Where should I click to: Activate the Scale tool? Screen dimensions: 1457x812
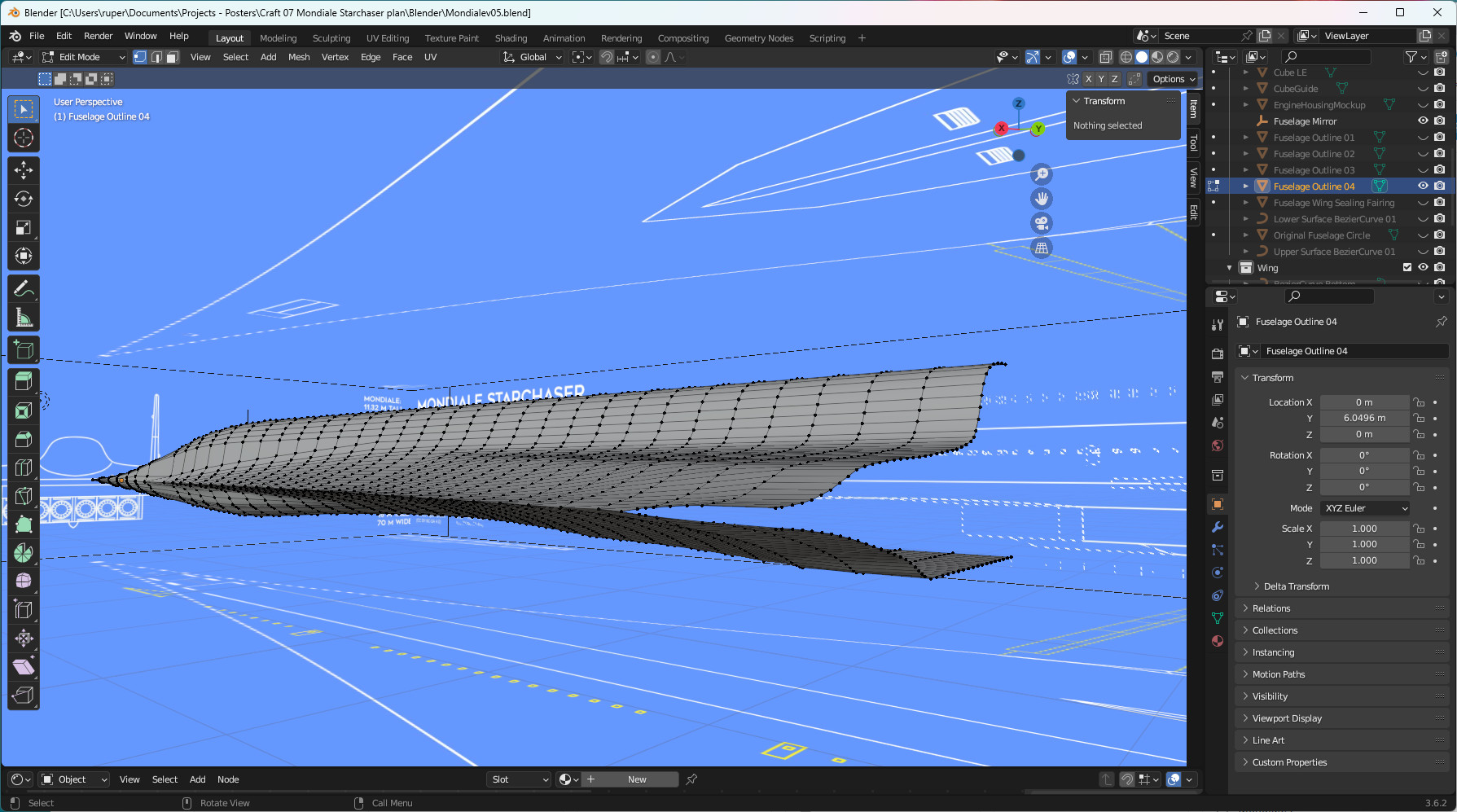pos(24,227)
